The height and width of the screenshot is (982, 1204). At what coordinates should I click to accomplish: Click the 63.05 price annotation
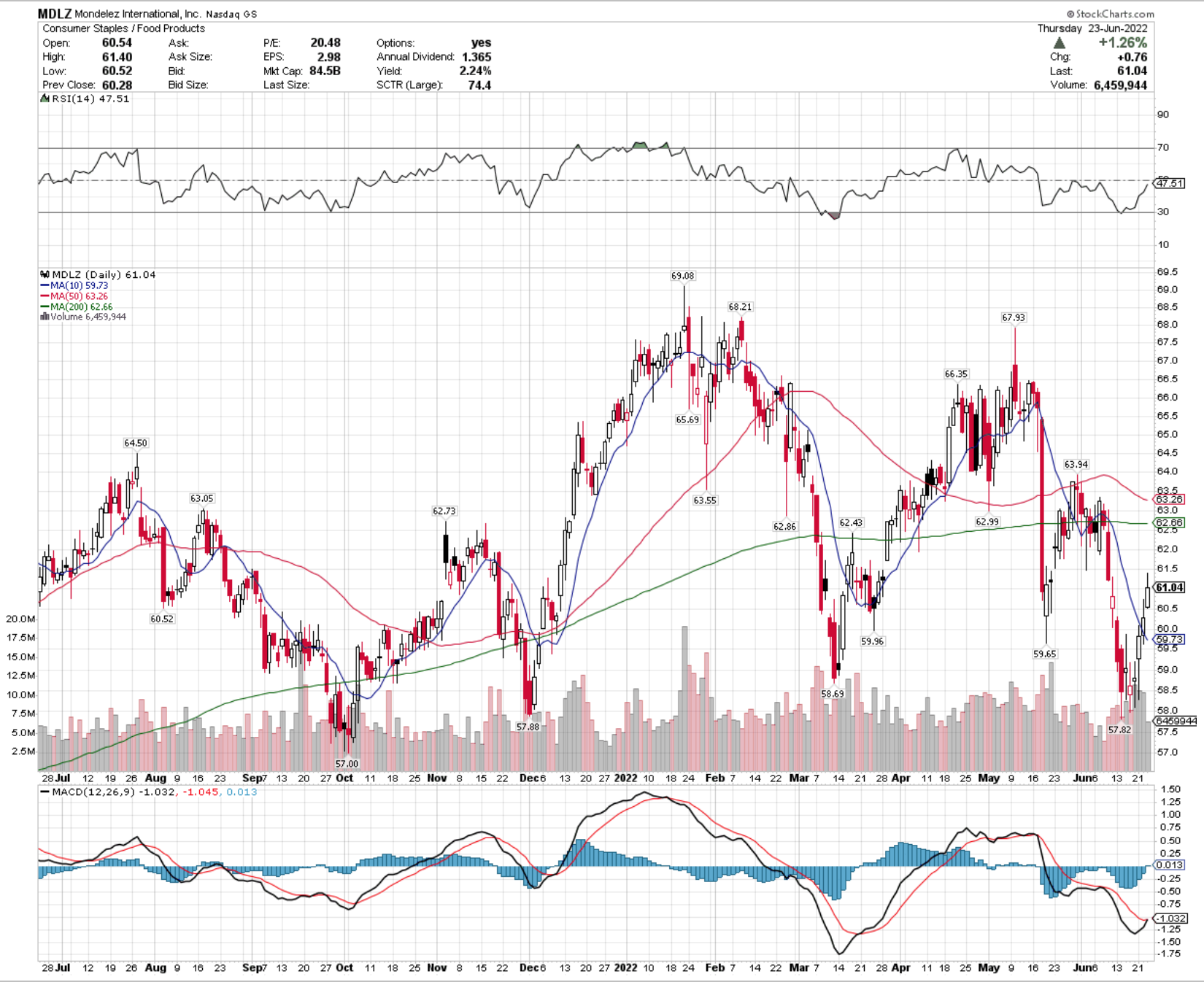point(202,498)
